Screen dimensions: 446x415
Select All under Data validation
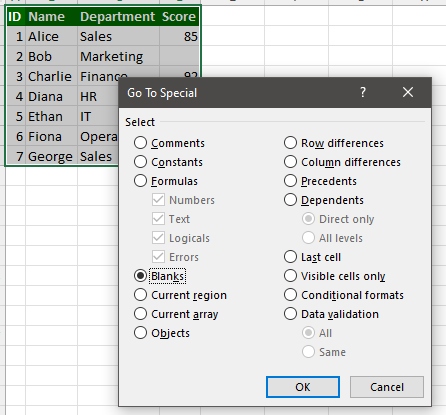point(308,333)
